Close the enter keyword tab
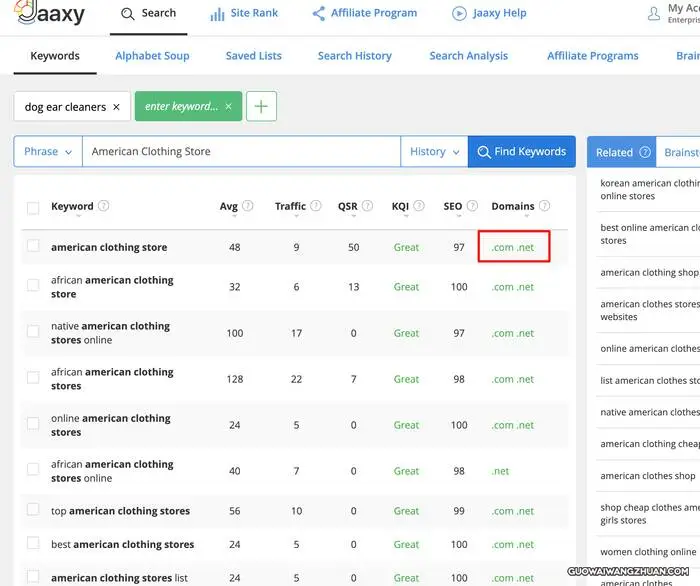This screenshot has width=700, height=586. pos(228,106)
